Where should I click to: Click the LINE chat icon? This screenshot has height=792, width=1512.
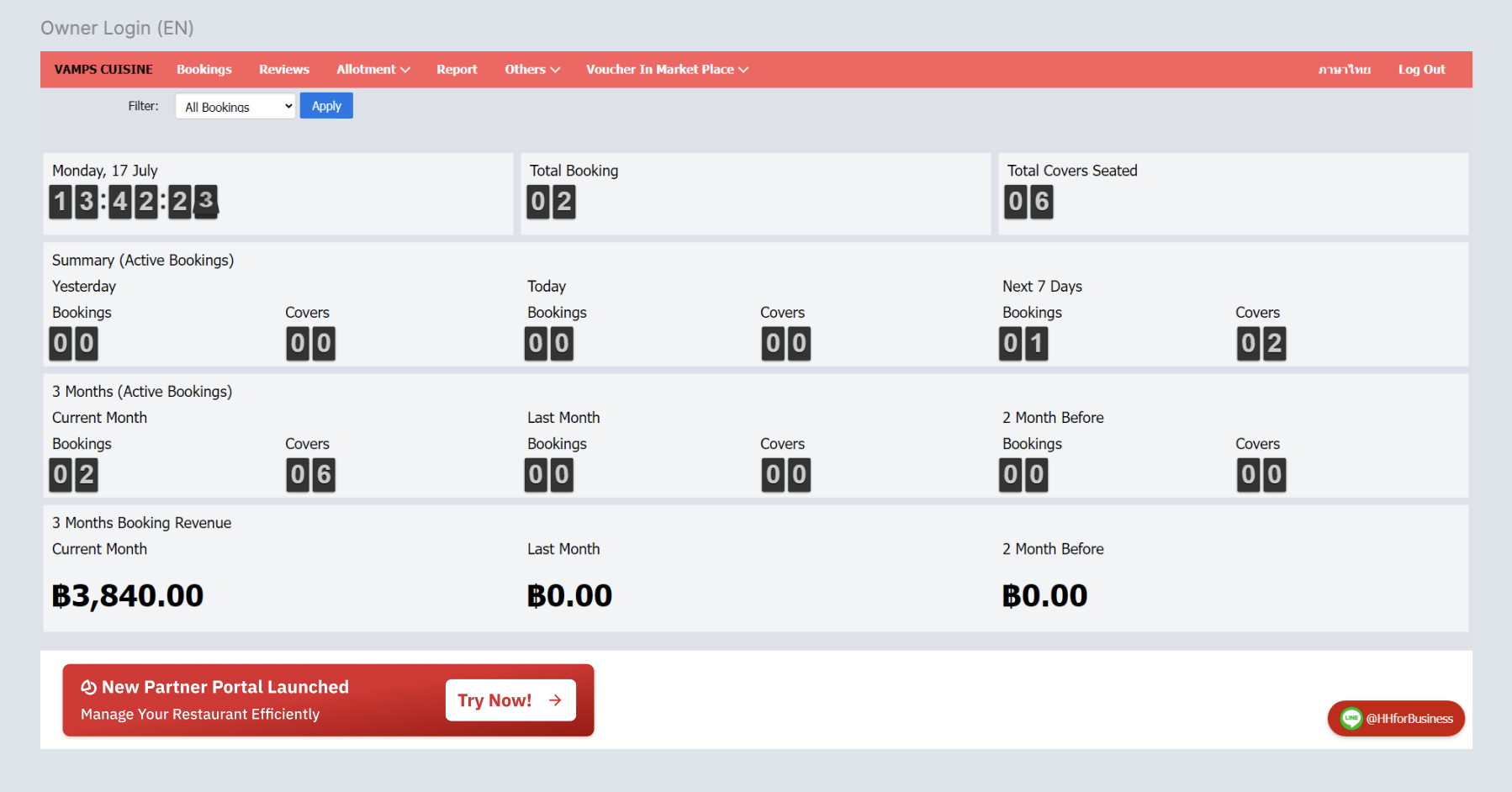point(1351,718)
